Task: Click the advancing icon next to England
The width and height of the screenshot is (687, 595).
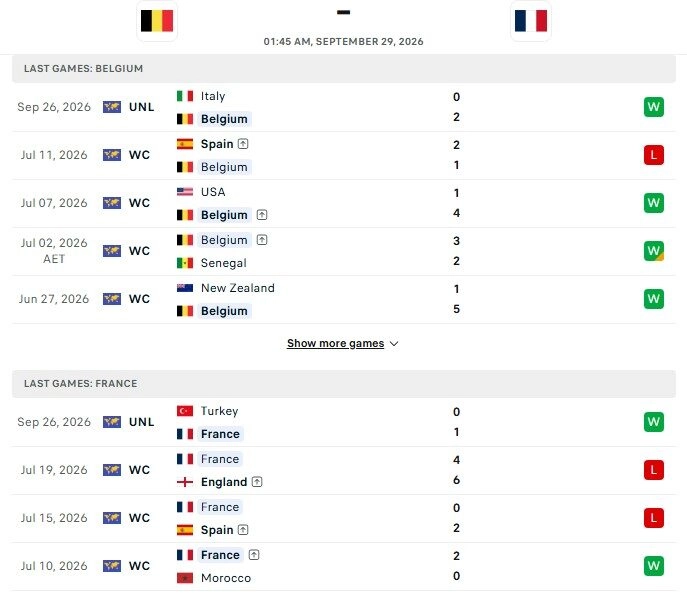Action: pos(257,482)
